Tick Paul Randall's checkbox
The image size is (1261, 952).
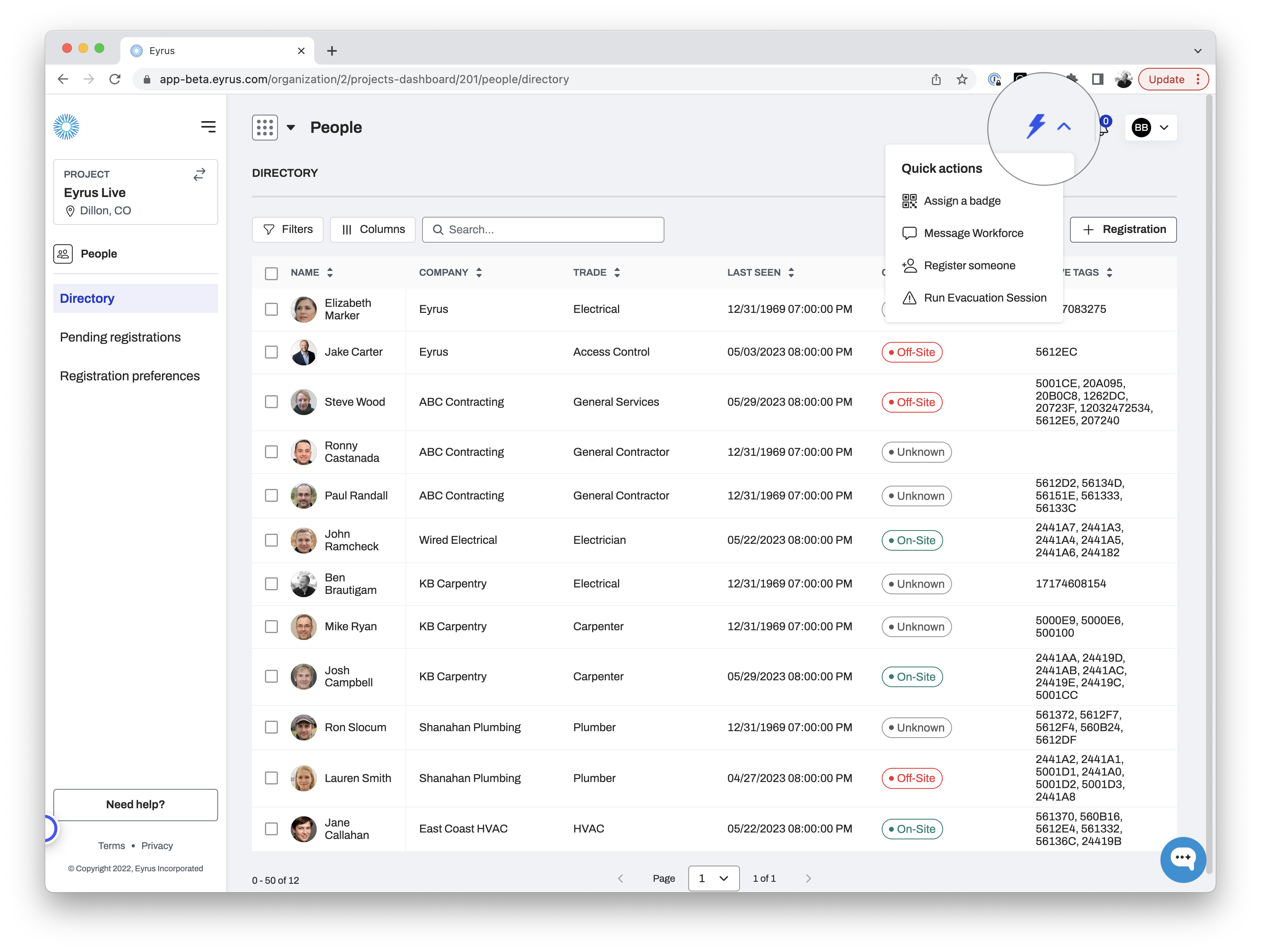[271, 496]
